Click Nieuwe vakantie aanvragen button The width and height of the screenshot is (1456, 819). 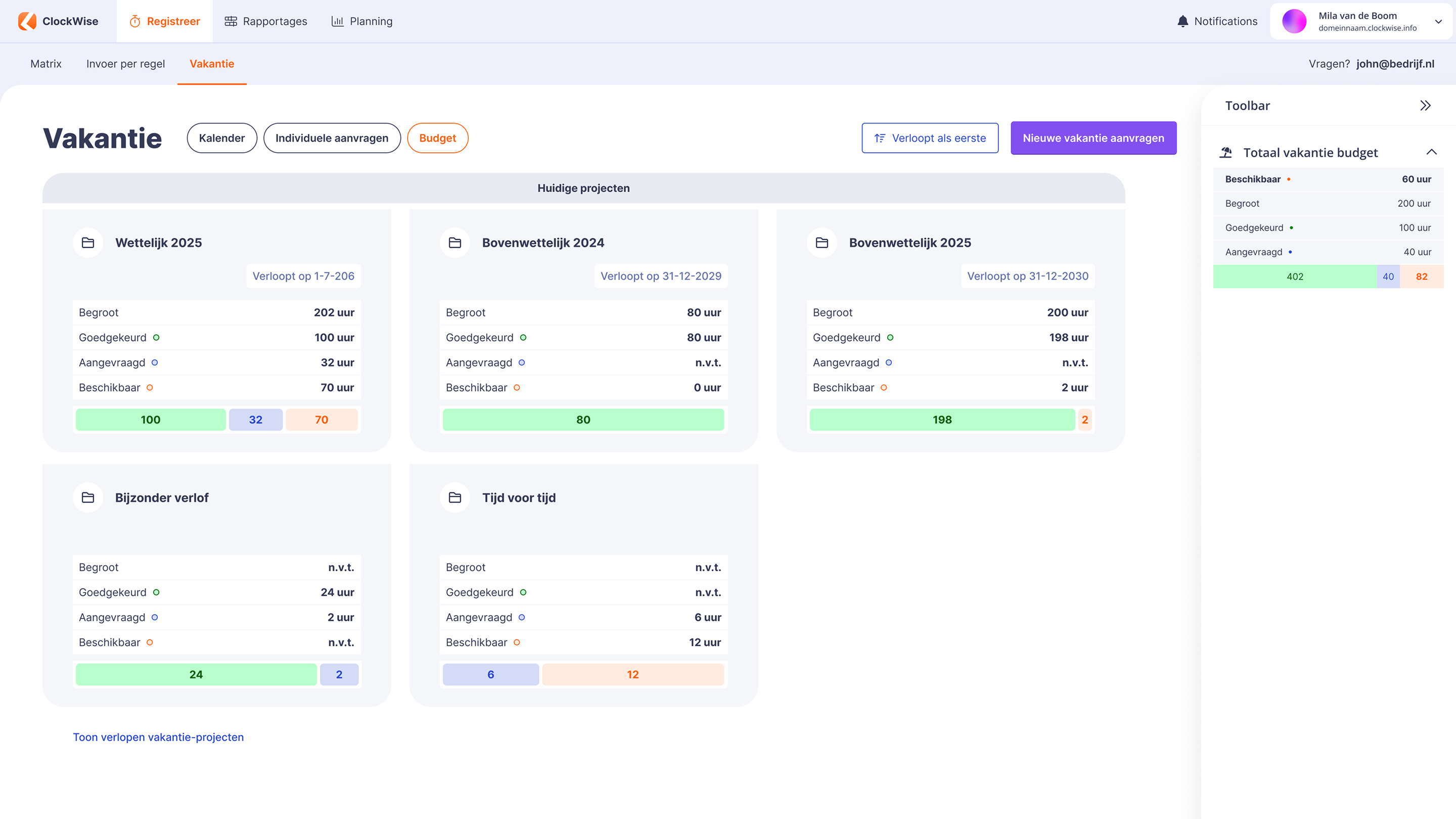tap(1093, 138)
